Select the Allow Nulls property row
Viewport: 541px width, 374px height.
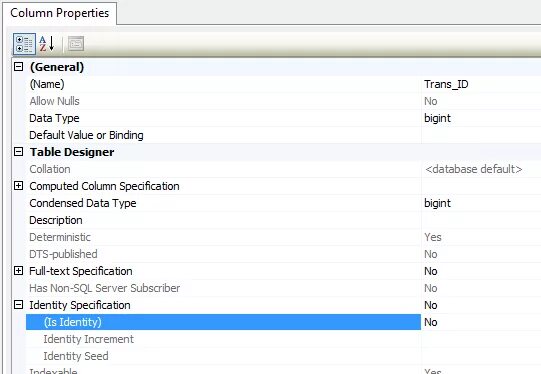click(x=223, y=101)
